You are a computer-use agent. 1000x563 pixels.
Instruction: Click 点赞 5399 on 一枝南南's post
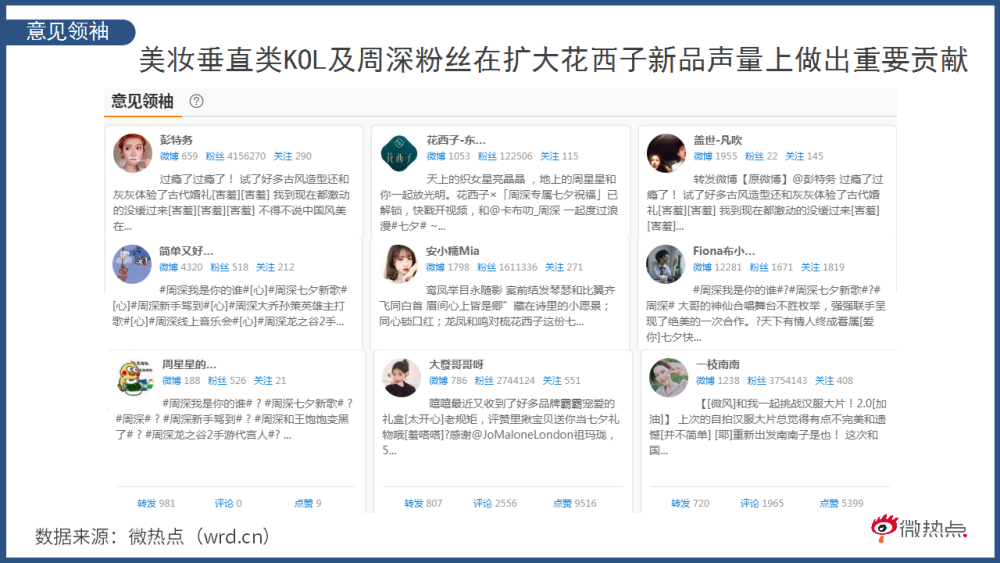tap(841, 503)
